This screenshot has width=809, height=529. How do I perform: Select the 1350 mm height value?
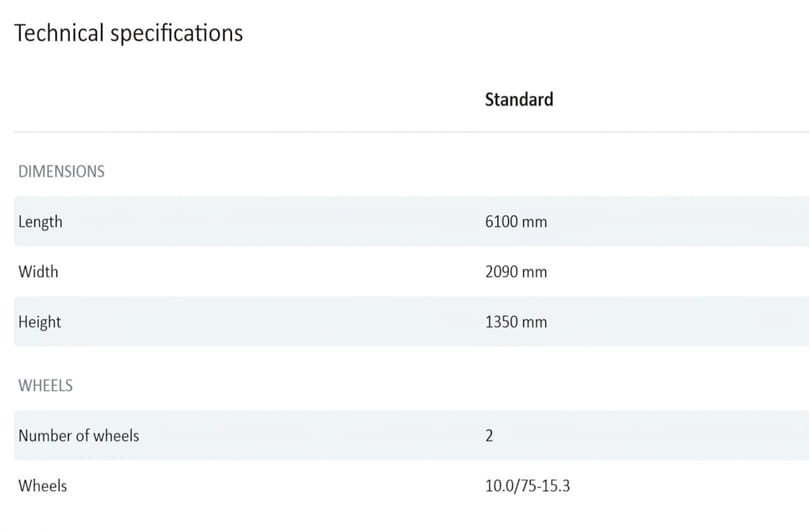tap(515, 322)
